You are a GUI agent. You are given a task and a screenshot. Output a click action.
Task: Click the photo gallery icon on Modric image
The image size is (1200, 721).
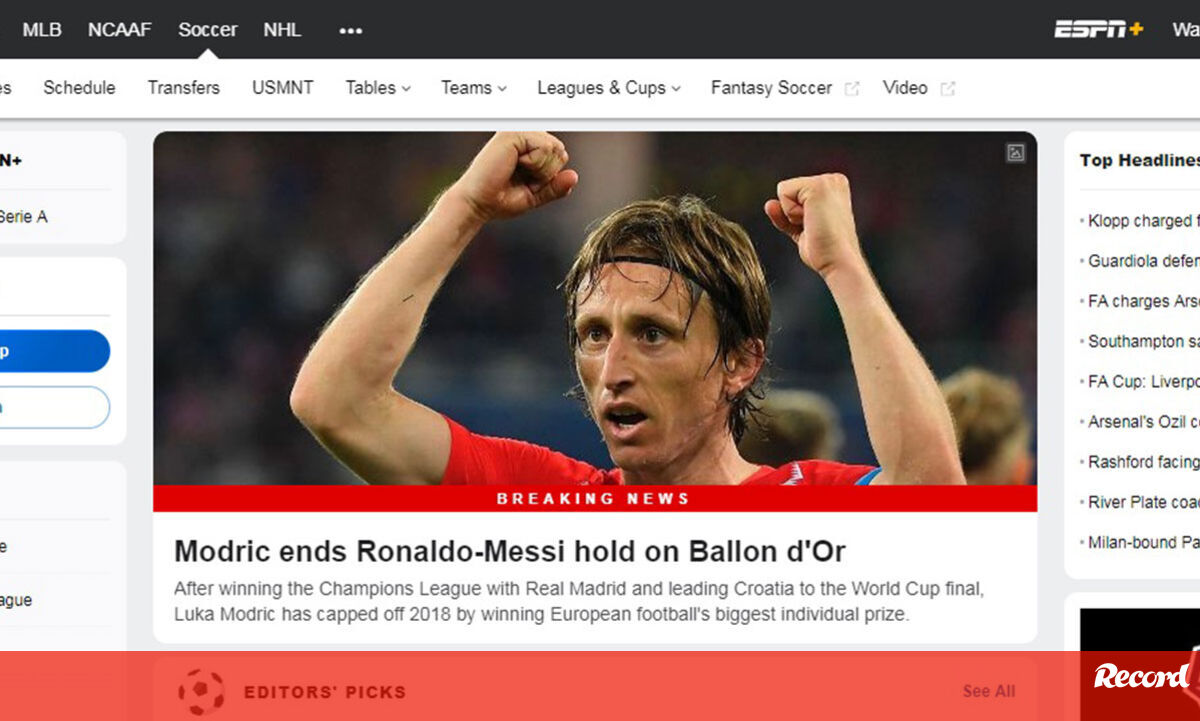pyautogui.click(x=1015, y=153)
